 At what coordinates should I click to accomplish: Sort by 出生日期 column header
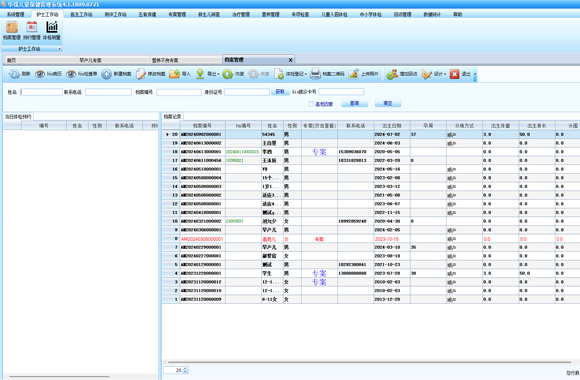pyautogui.click(x=392, y=126)
